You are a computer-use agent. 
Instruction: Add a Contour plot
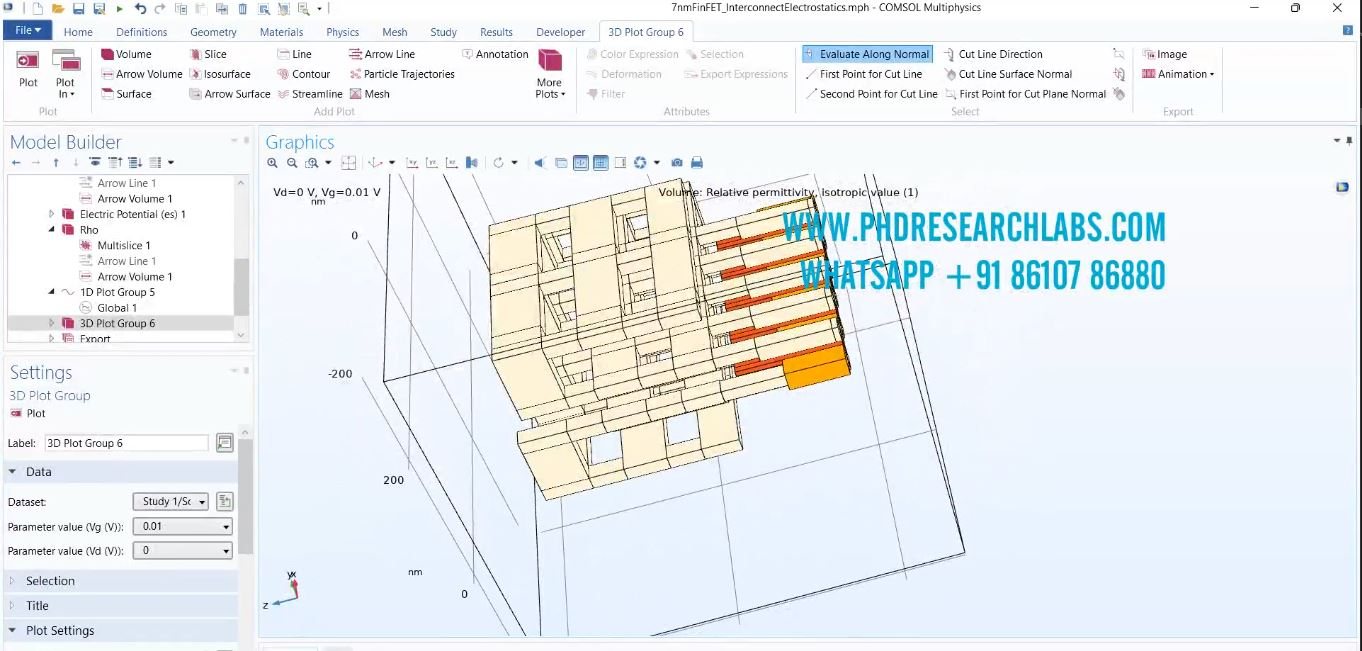point(304,74)
